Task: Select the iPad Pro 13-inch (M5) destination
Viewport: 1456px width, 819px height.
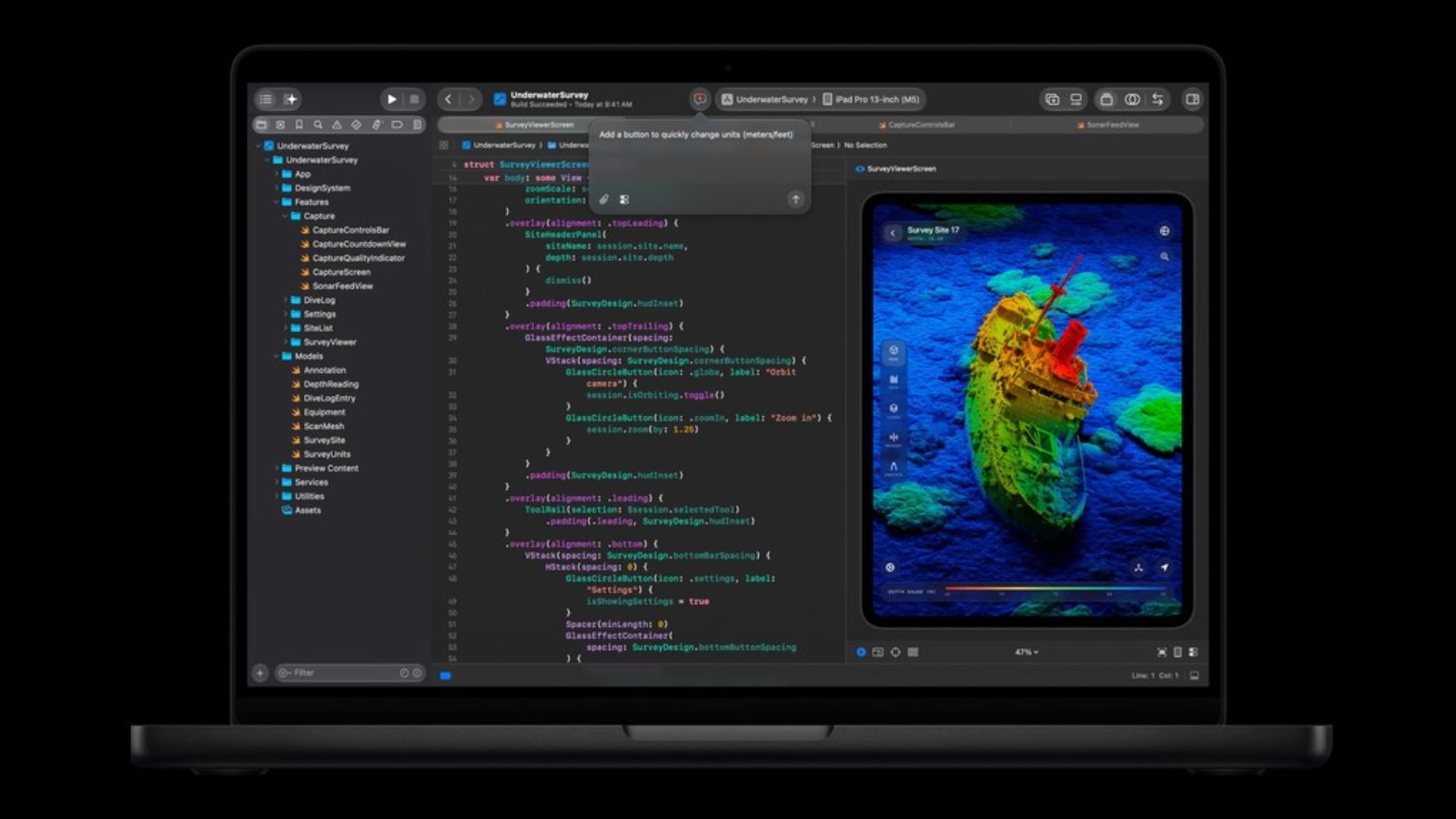Action: [871, 99]
